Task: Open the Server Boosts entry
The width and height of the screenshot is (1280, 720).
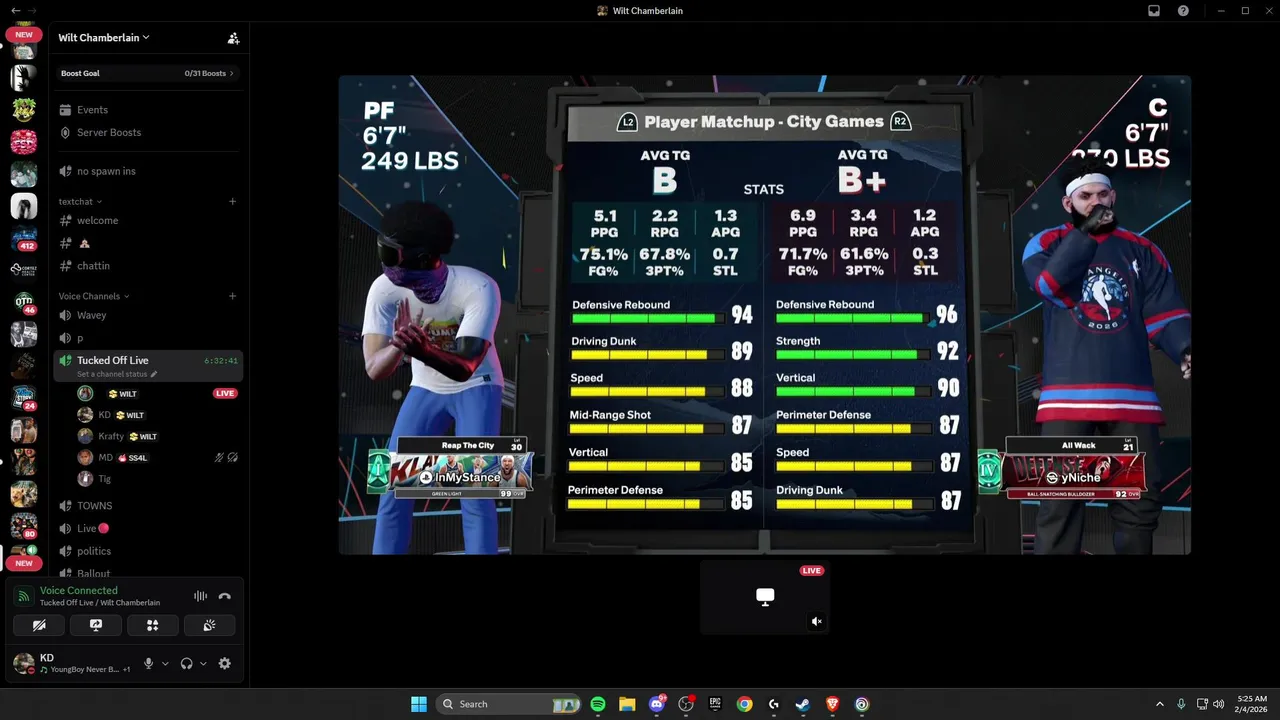Action: click(x=148, y=132)
